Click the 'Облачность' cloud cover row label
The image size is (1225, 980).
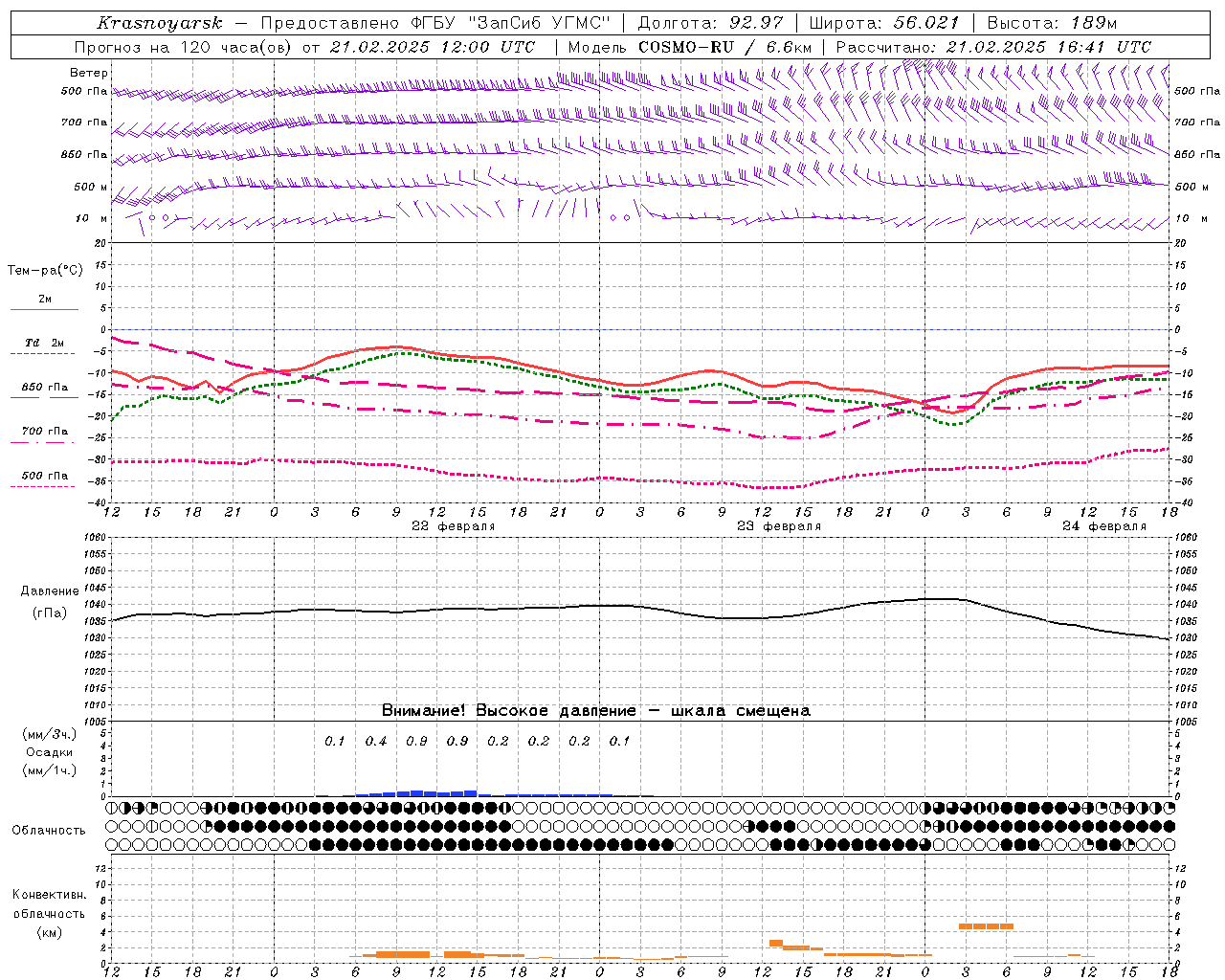49,831
